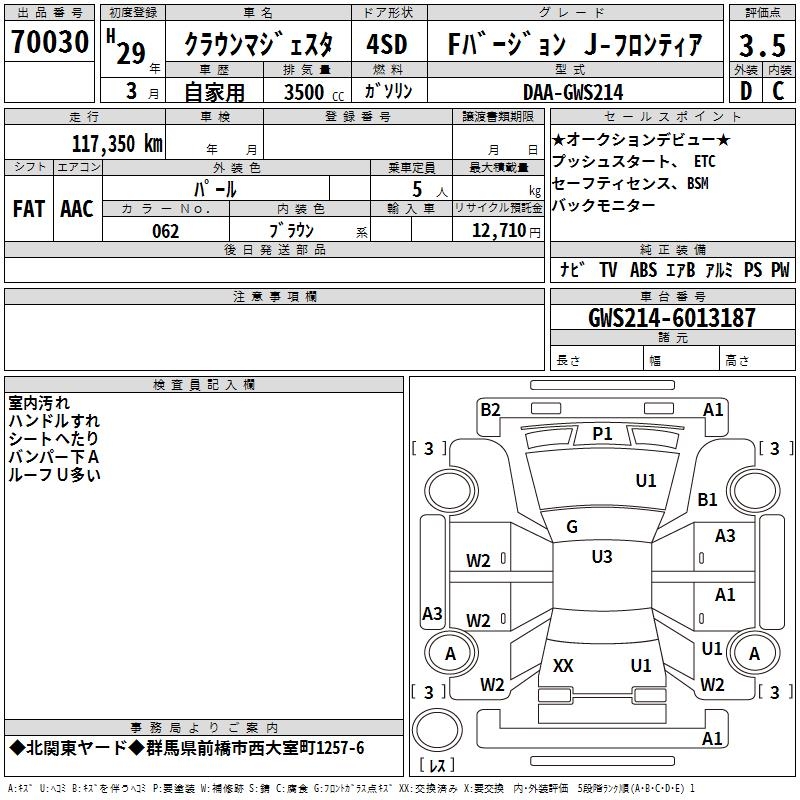Viewport: 800px width, 800px height.
Task: Click the inspector note バンパー下A
Action: coord(54,457)
